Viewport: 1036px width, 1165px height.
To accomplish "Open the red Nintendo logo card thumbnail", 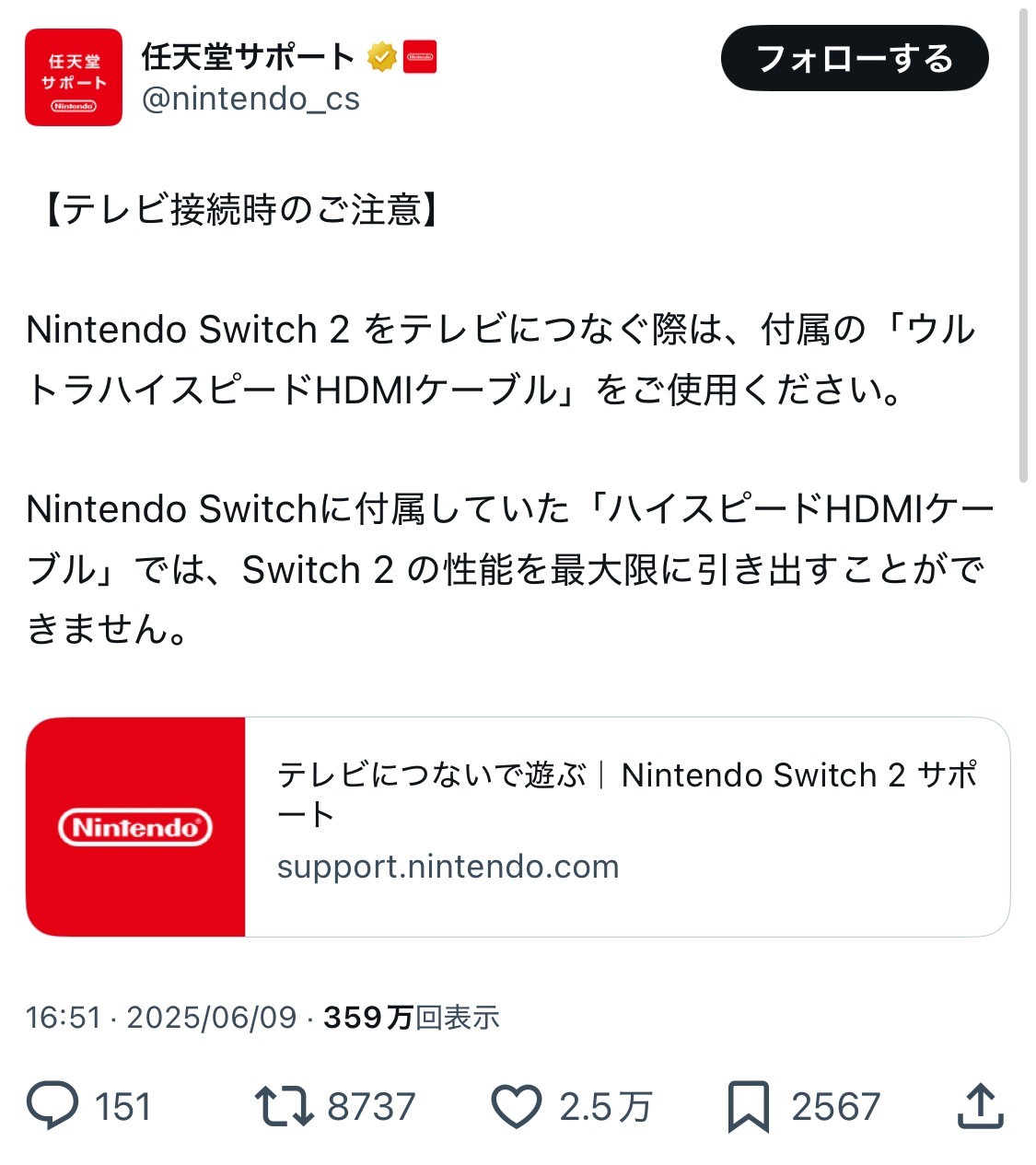I will (135, 827).
